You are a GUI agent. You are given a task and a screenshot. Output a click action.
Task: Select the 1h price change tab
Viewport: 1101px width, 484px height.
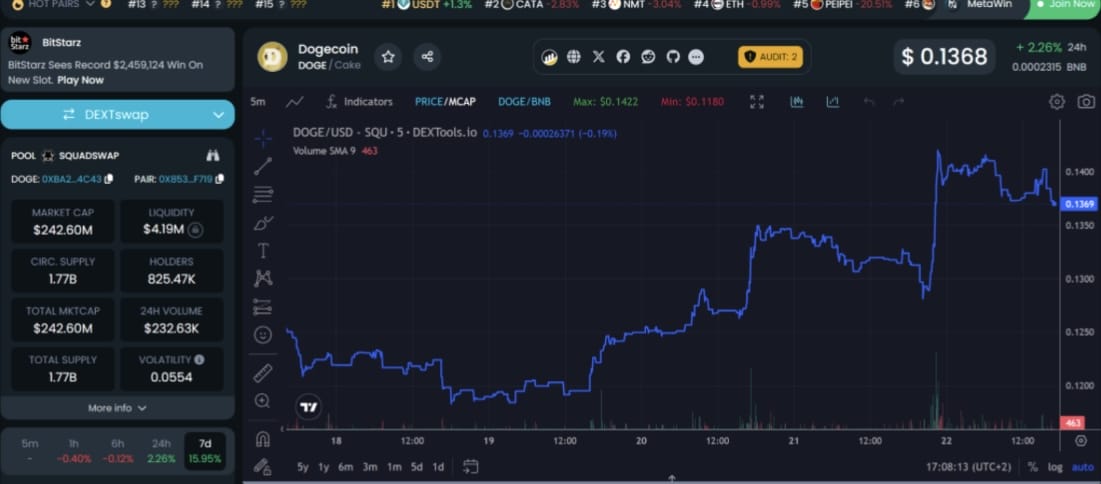point(74,451)
